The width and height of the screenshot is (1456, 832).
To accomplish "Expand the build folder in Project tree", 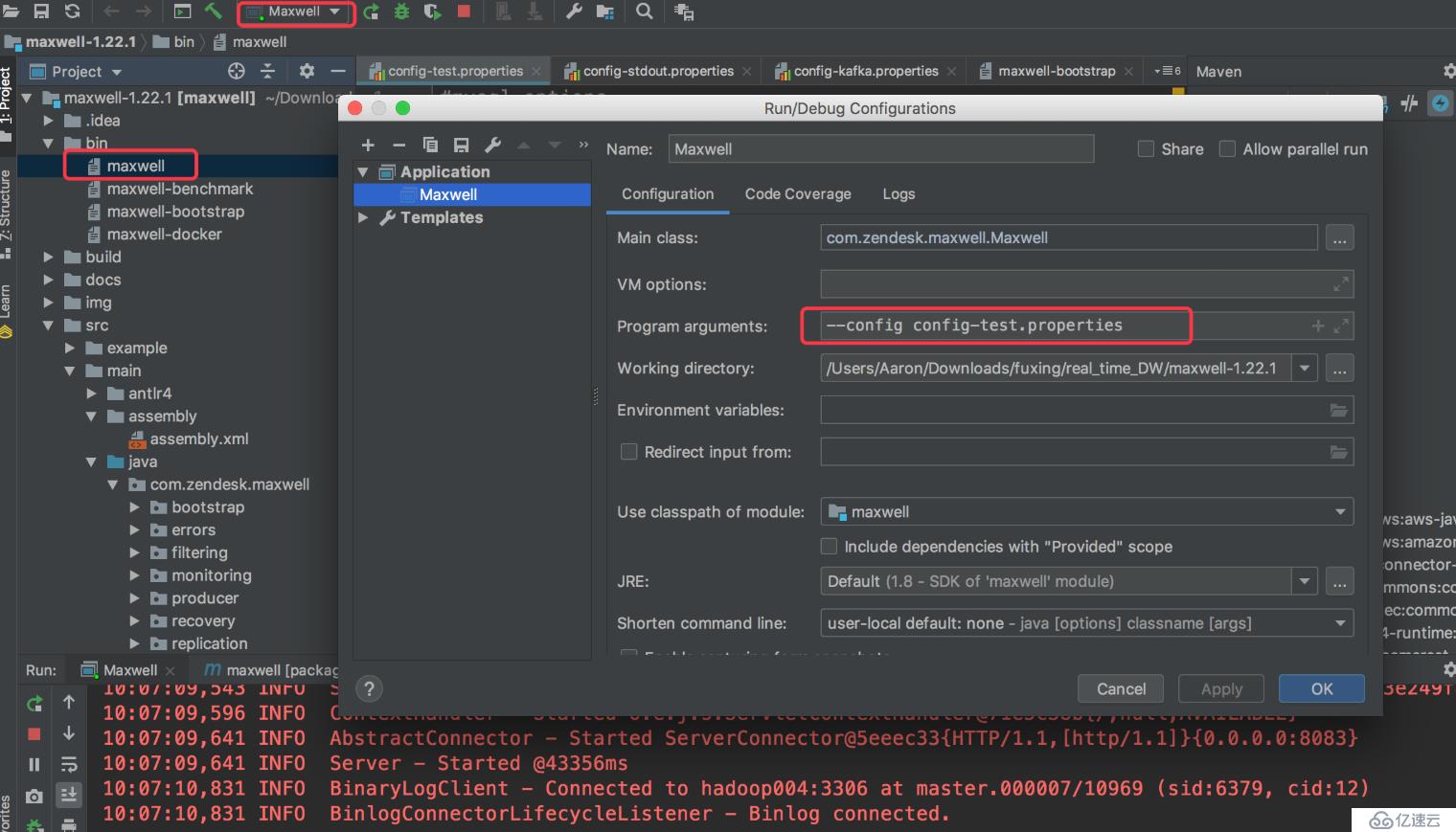I will [x=48, y=257].
